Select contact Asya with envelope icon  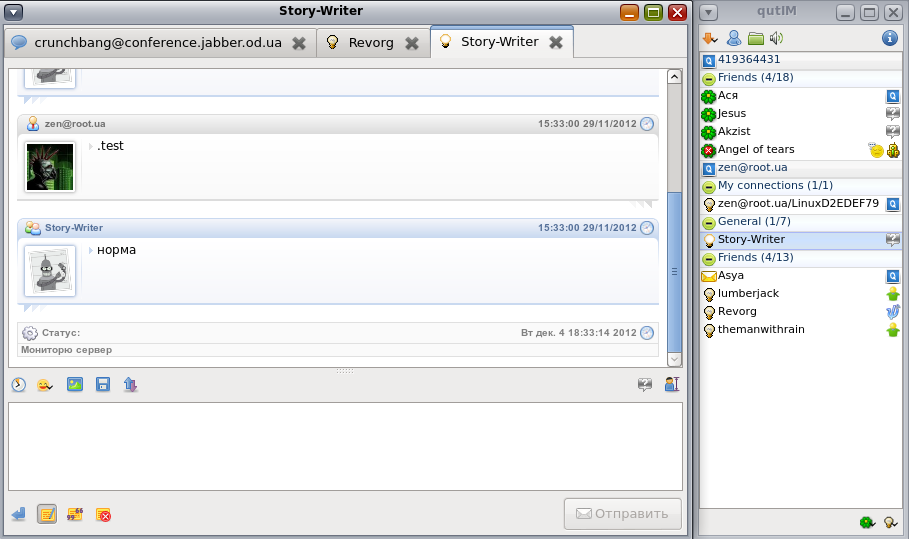pyautogui.click(x=801, y=276)
